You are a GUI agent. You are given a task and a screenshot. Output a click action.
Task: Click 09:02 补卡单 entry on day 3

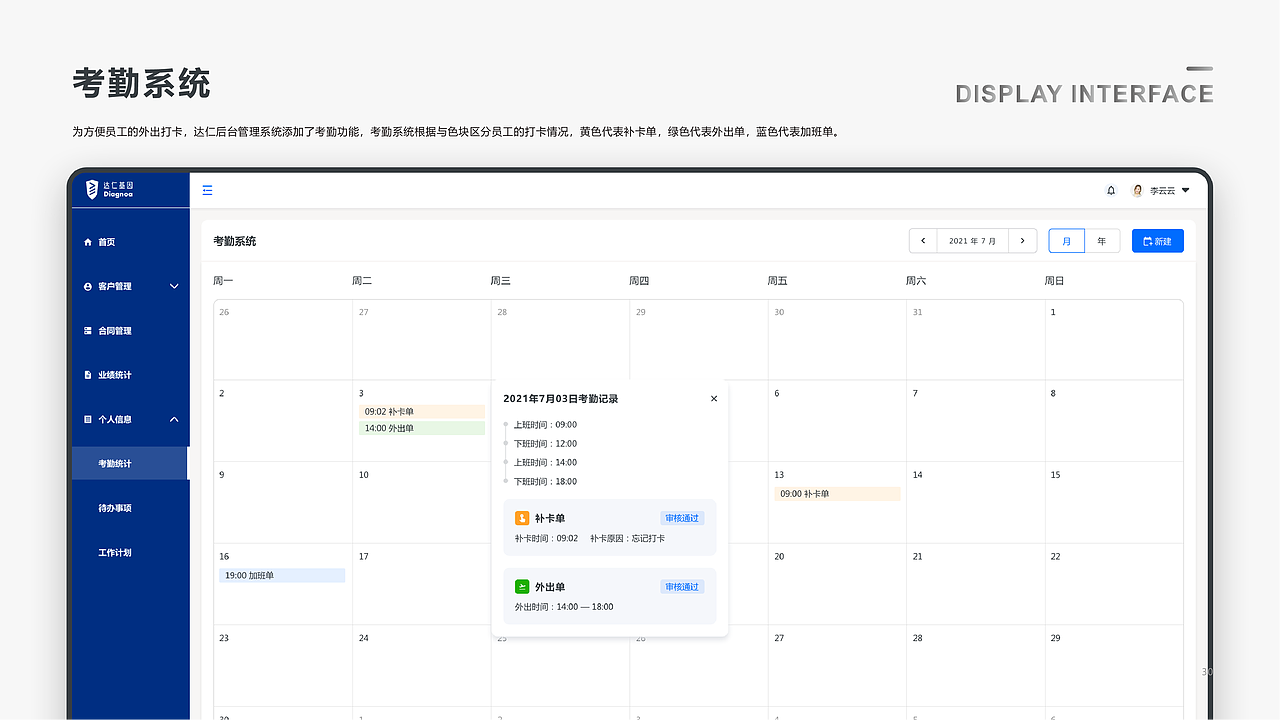click(x=421, y=411)
